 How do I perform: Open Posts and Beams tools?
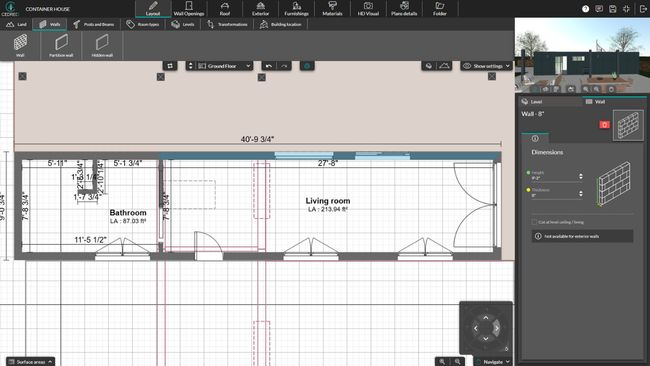[94, 24]
